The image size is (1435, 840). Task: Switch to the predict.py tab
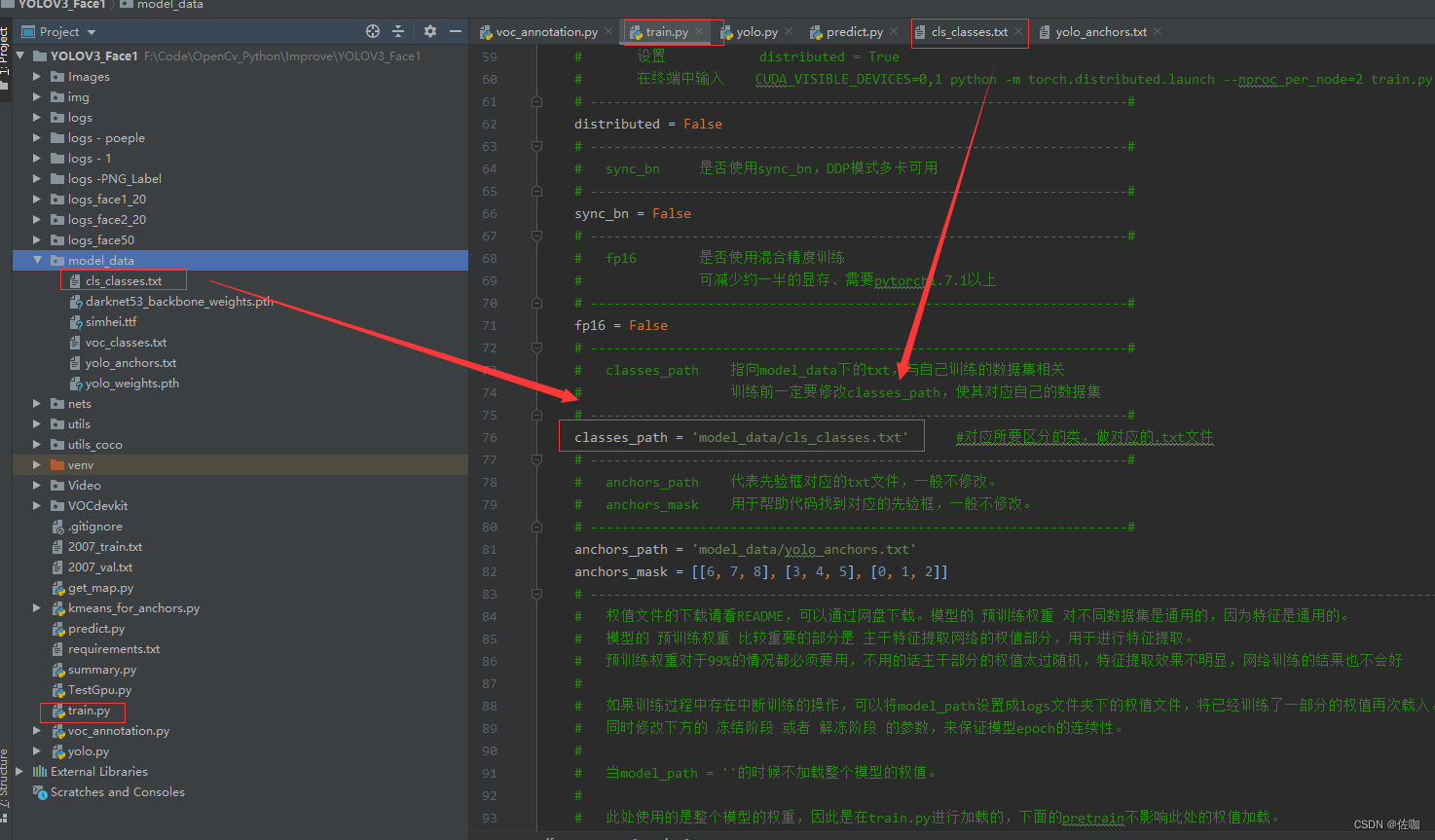point(854,32)
